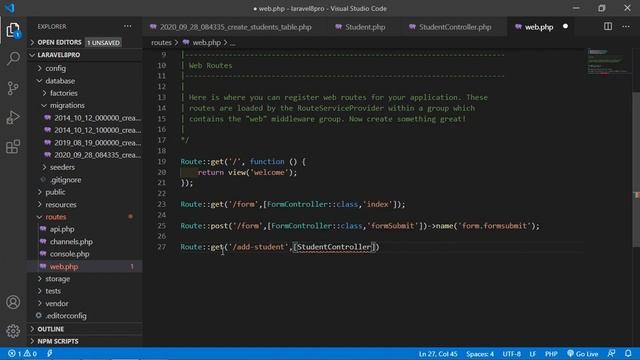Open the .editorconfig file
This screenshot has height=360, width=640.
click(66, 316)
